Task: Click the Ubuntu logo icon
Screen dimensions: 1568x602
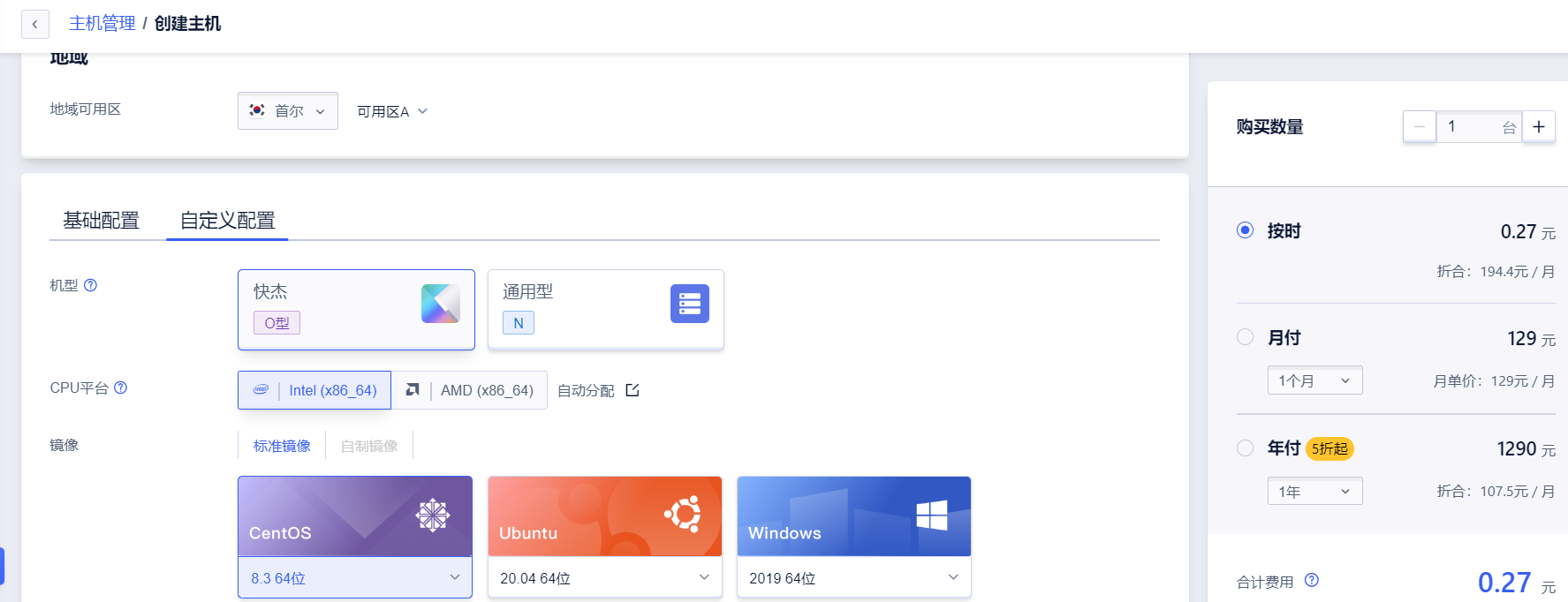Action: [x=683, y=514]
